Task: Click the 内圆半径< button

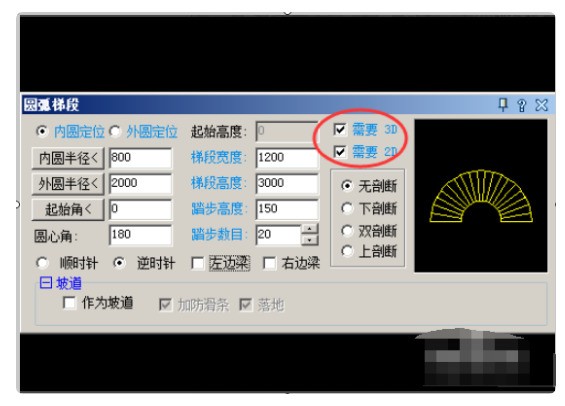Action: pos(68,158)
